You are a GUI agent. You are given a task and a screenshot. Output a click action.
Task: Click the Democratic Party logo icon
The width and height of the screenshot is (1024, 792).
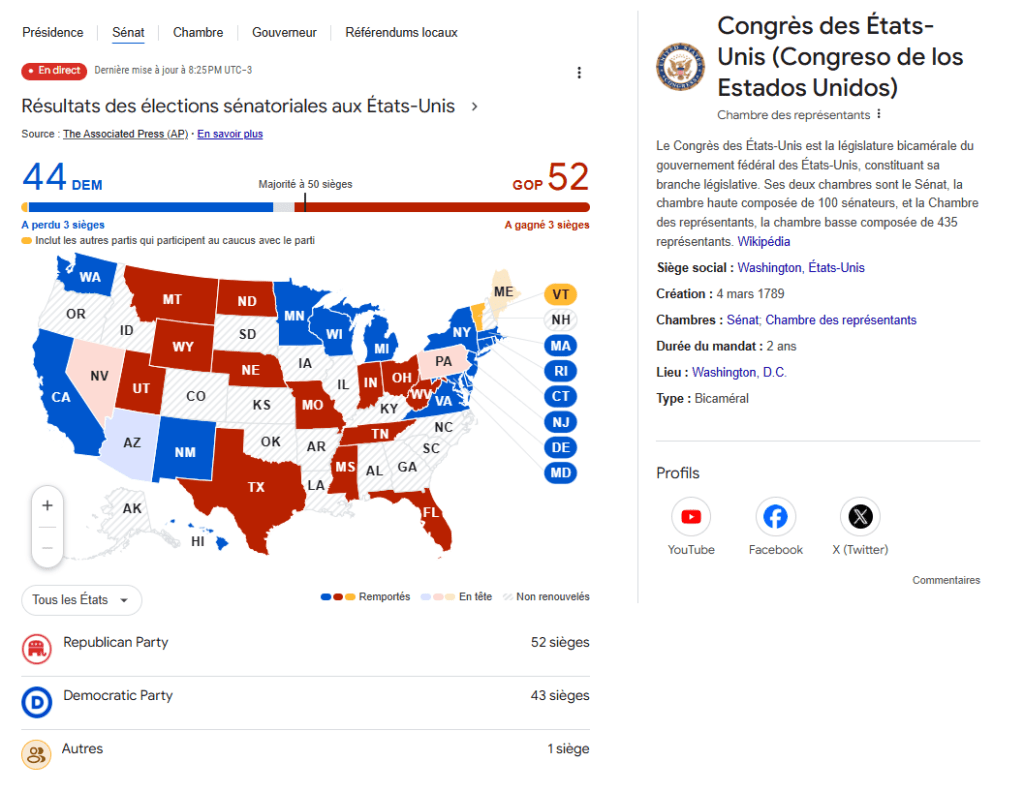37,703
